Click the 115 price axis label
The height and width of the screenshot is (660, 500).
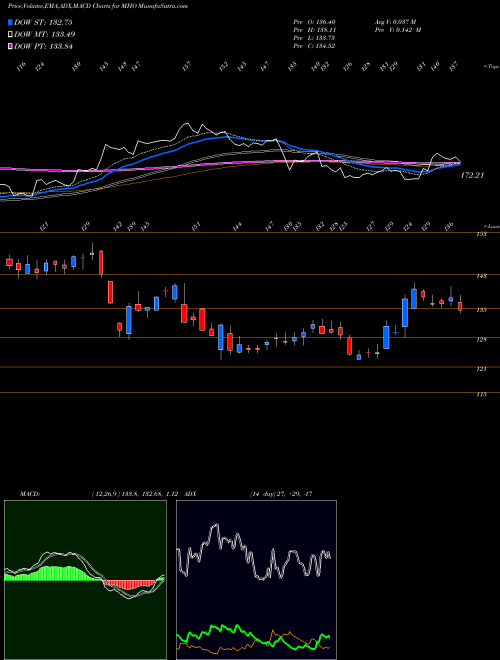(x=482, y=394)
